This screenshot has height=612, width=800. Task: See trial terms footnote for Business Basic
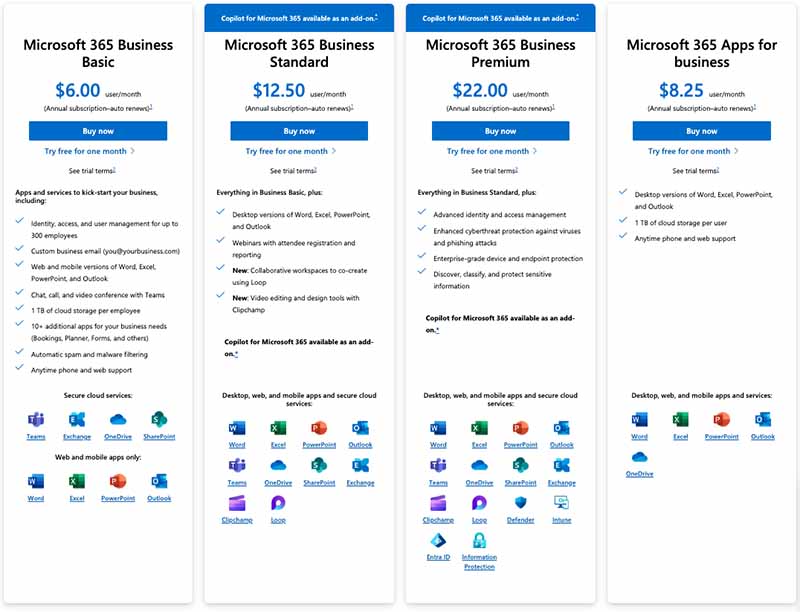(x=115, y=170)
